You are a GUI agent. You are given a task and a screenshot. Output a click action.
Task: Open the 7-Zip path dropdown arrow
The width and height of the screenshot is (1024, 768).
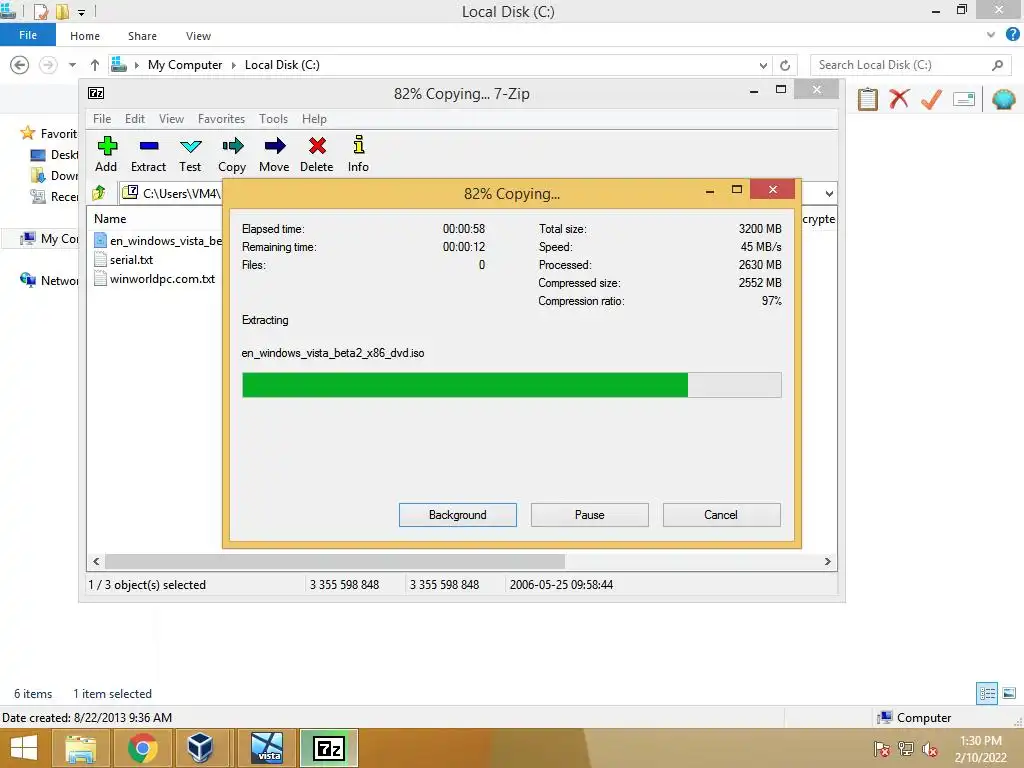[x=829, y=193]
